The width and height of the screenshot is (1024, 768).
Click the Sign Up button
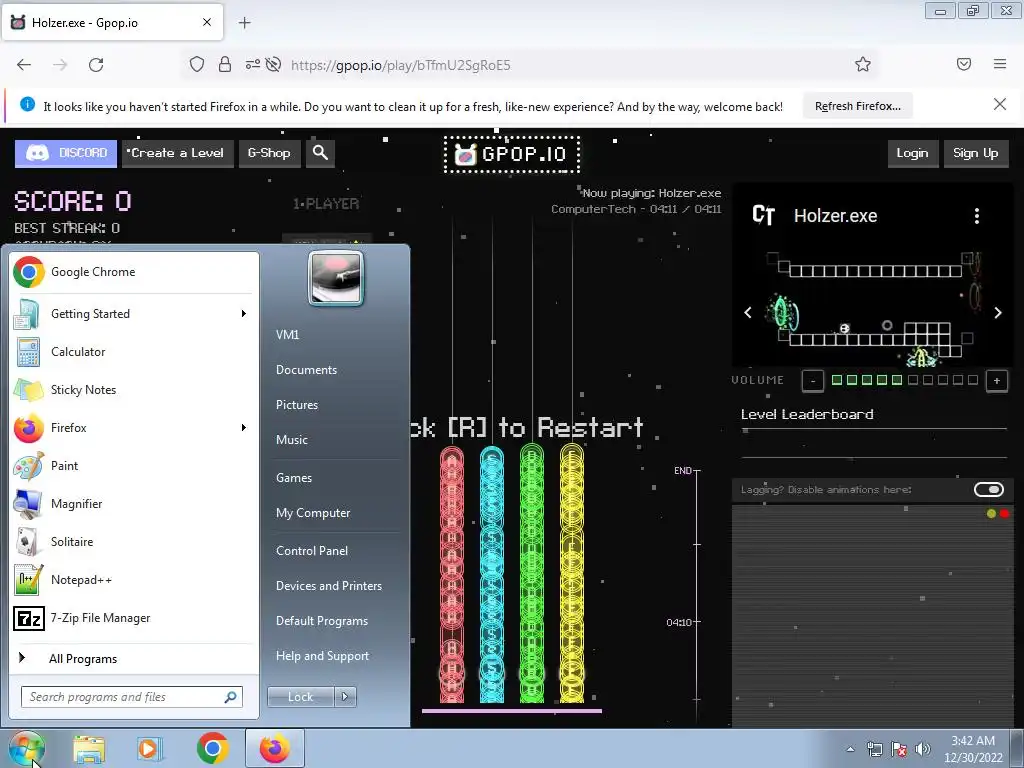976,153
